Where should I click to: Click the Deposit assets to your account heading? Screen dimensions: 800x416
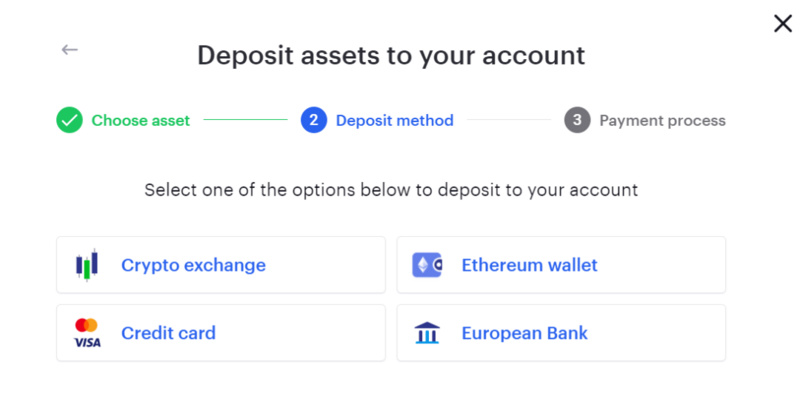click(391, 54)
